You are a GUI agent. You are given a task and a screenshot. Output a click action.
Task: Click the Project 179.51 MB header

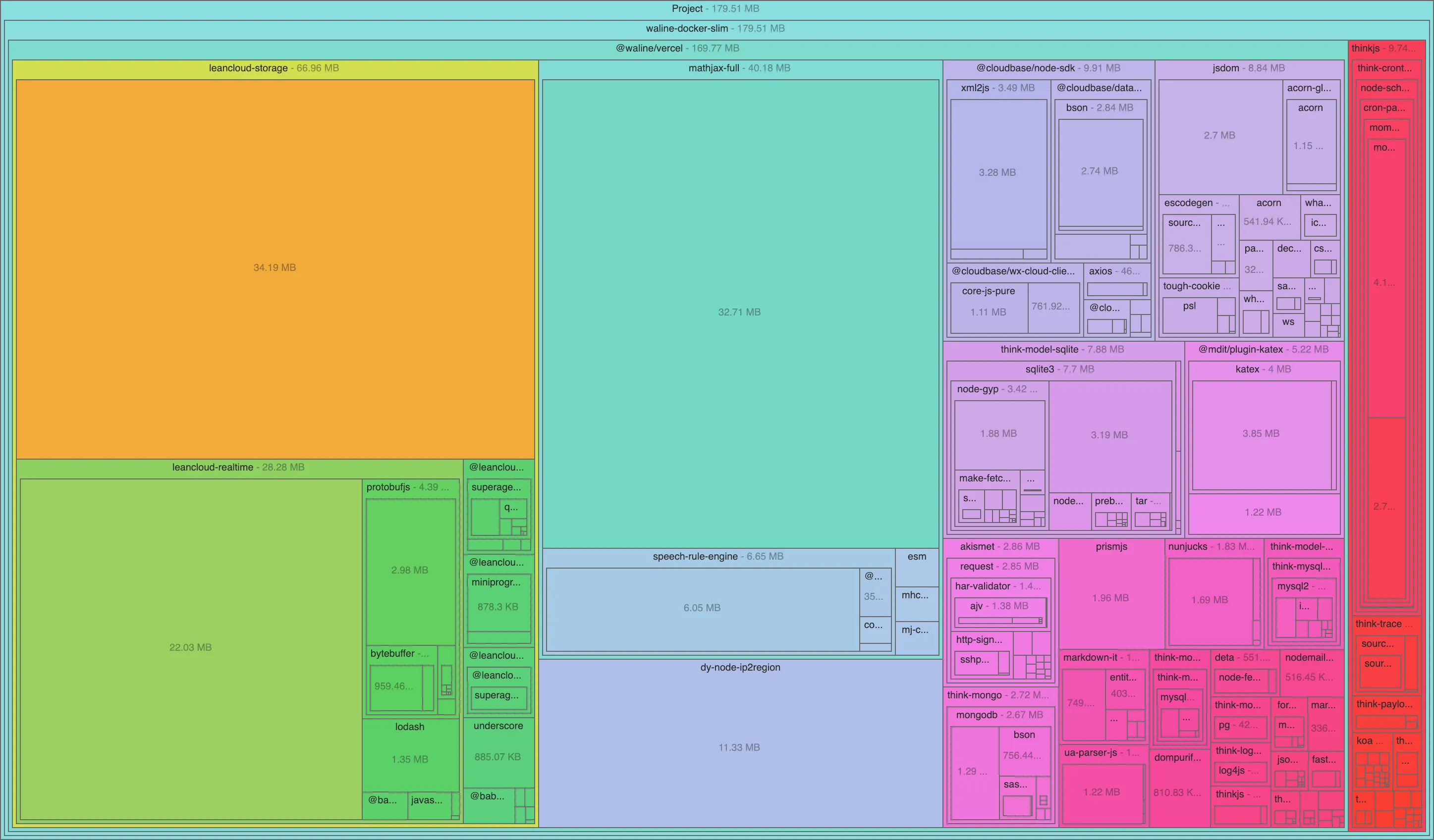tap(716, 8)
